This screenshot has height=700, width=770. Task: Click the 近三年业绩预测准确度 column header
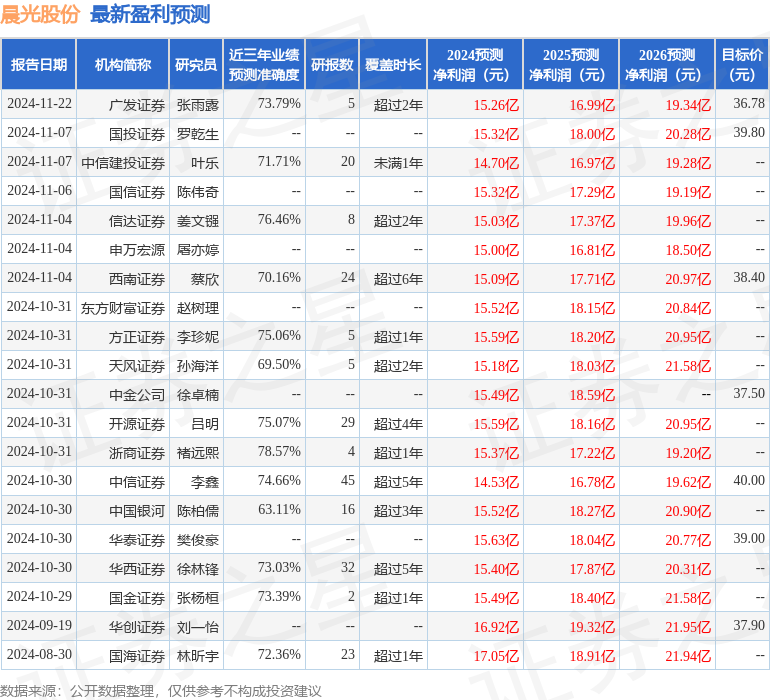coord(264,64)
